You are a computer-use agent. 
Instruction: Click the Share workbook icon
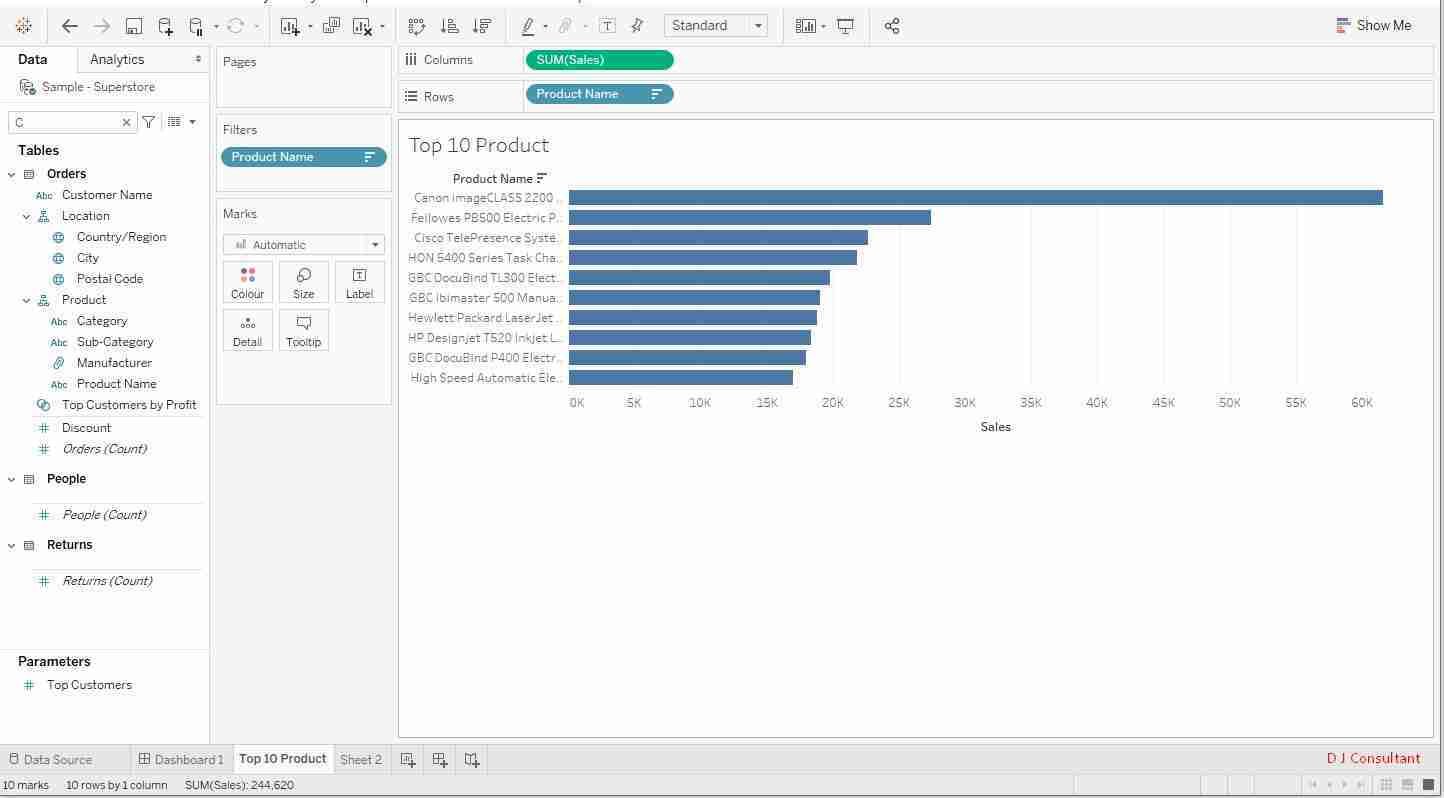click(892, 26)
